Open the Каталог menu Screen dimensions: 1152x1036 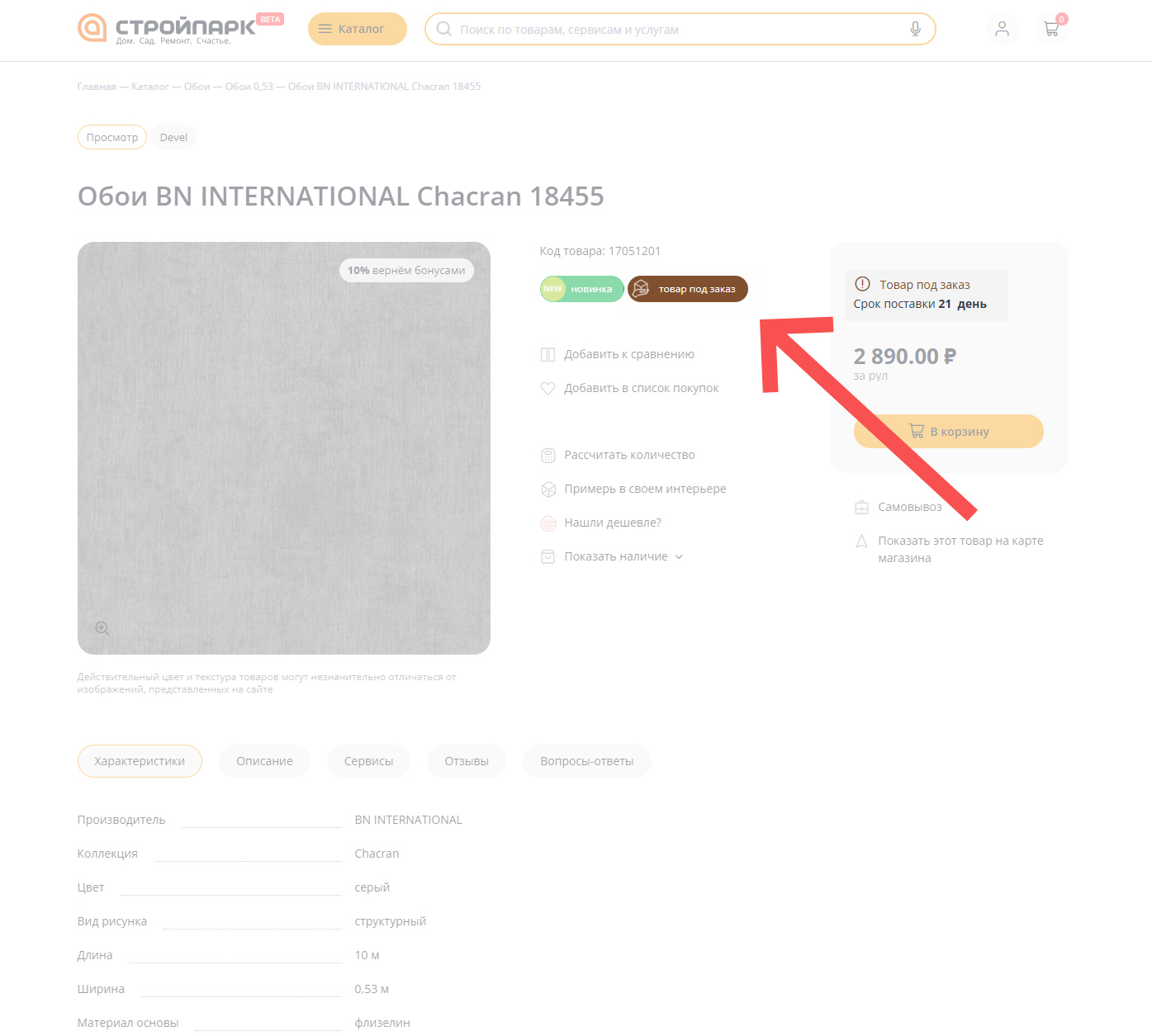357,29
